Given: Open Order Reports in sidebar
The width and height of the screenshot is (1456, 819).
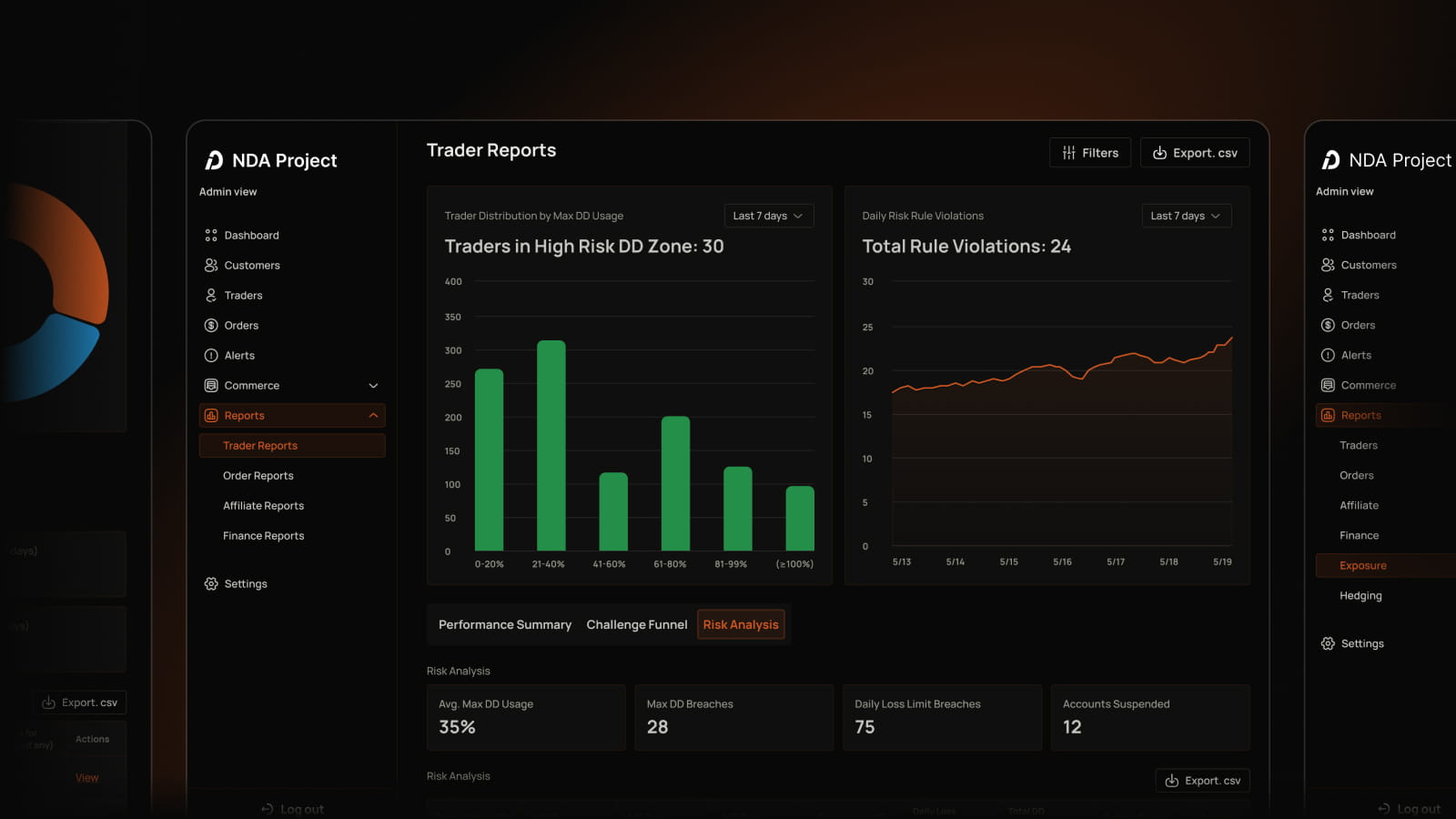Looking at the screenshot, I should [258, 475].
